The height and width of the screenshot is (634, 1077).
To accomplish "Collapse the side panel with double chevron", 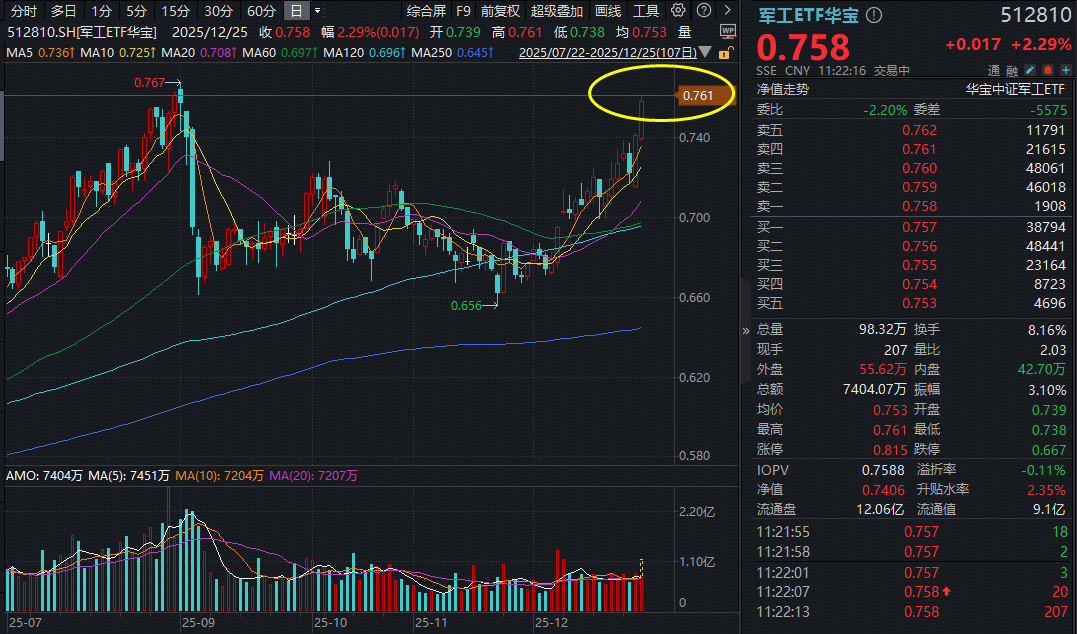I will [x=744, y=330].
